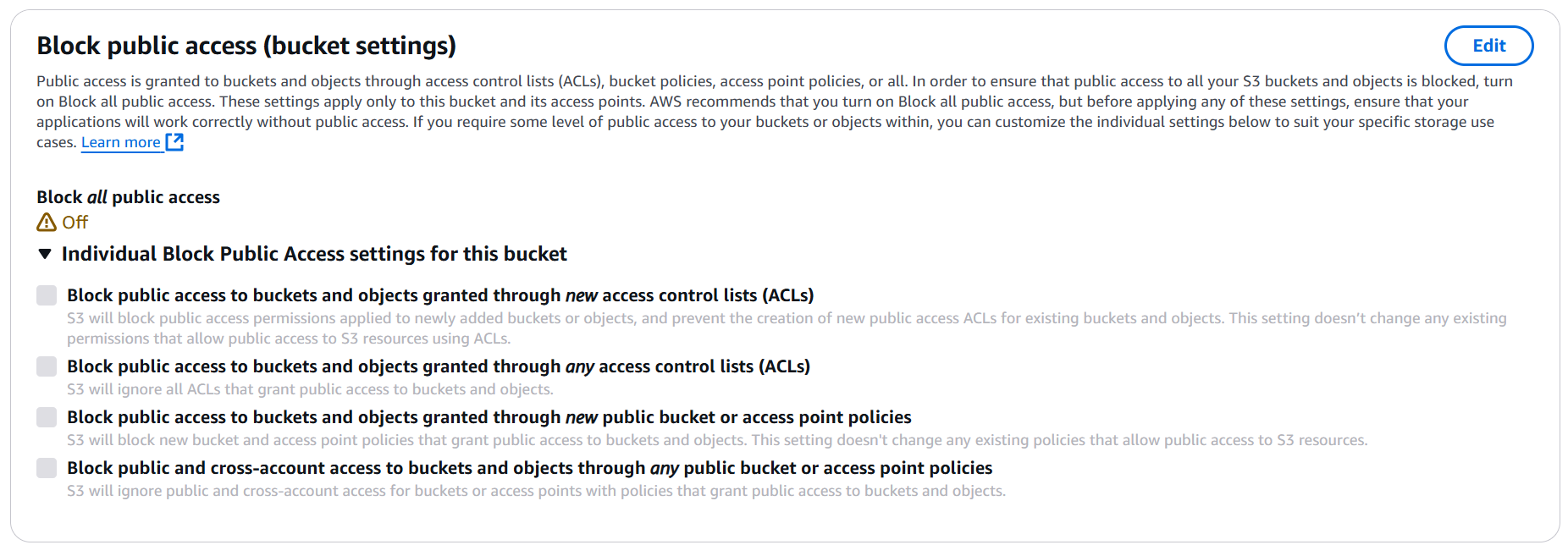Click the Block all public access label
This screenshot has height=545, width=1568.
coord(128,197)
